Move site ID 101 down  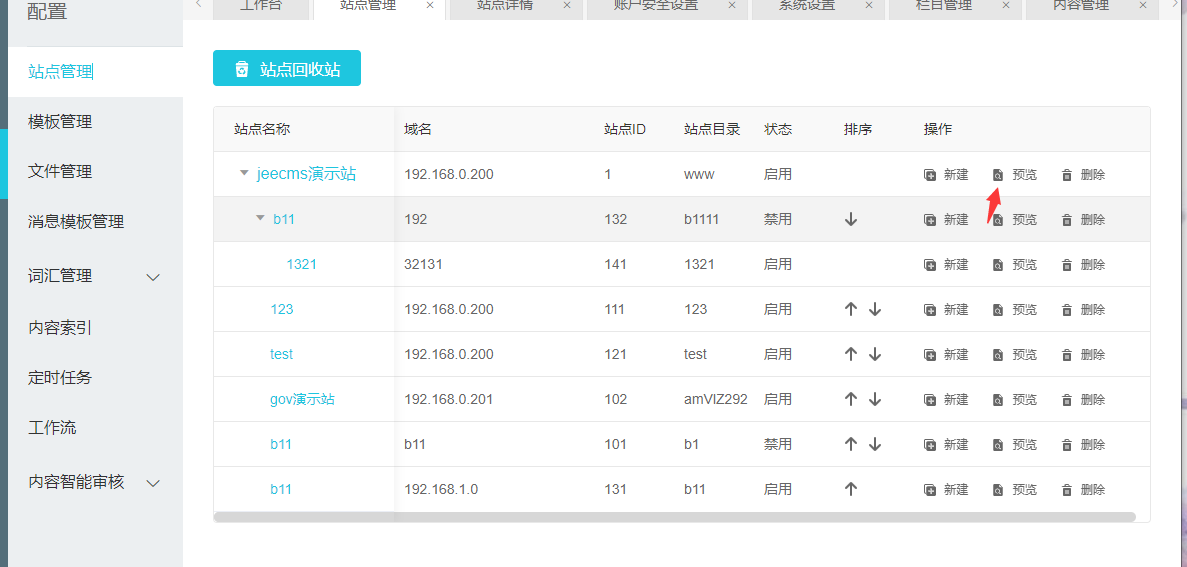[x=875, y=444]
